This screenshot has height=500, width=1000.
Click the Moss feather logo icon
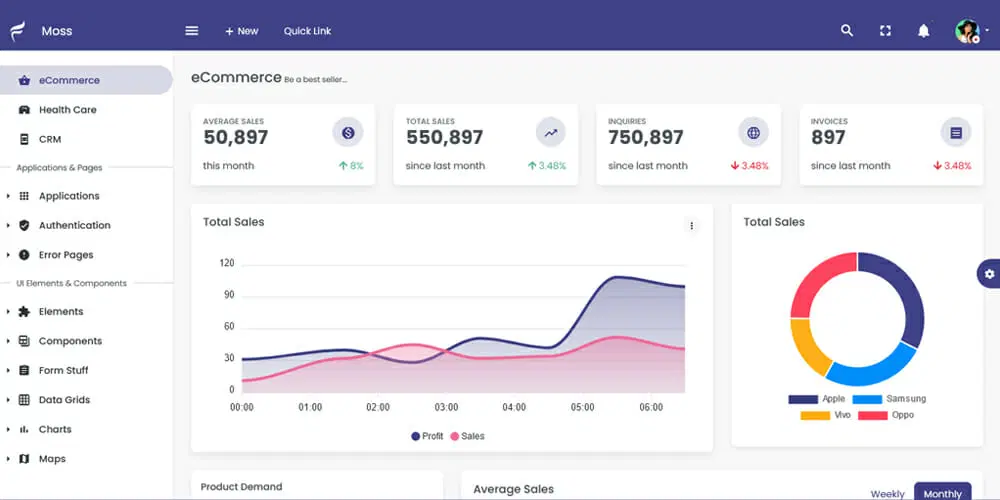17,31
